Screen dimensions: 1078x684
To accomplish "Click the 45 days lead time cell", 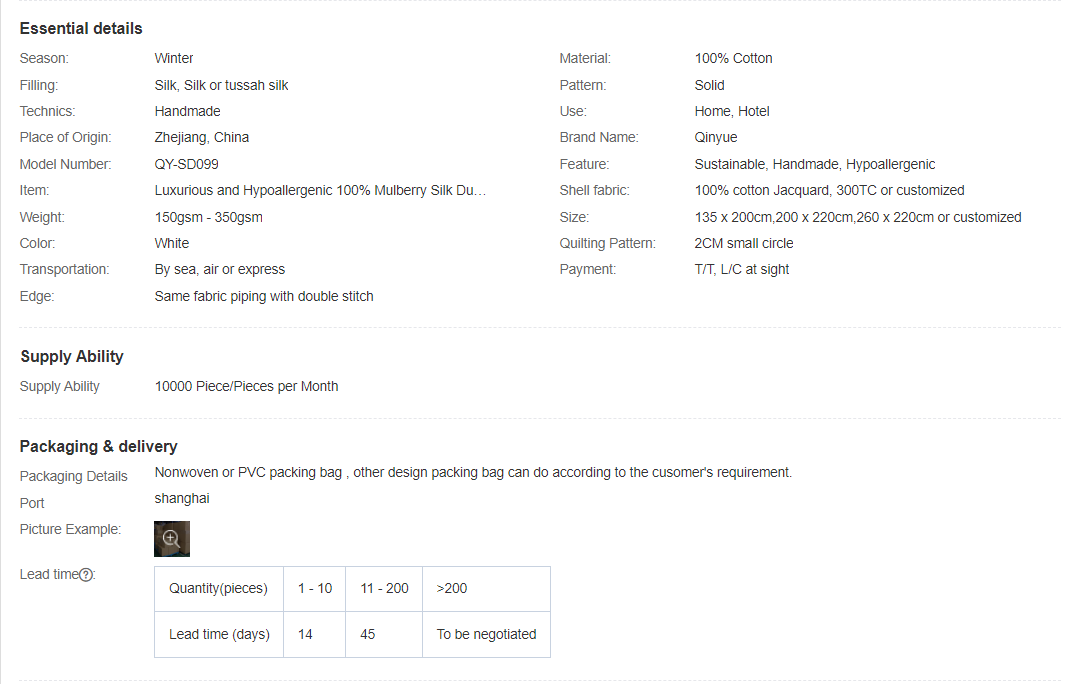I will pyautogui.click(x=384, y=634).
